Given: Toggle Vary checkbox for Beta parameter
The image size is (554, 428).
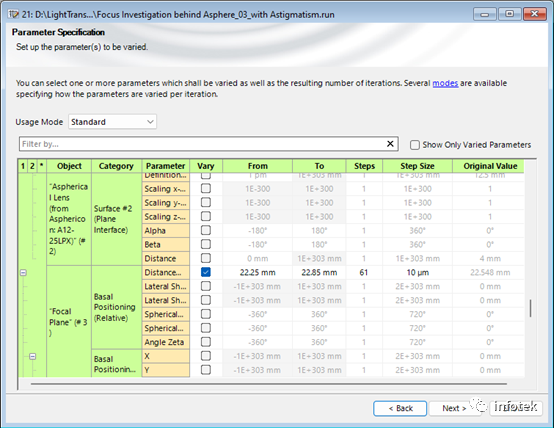Looking at the screenshot, I should coord(206,244).
